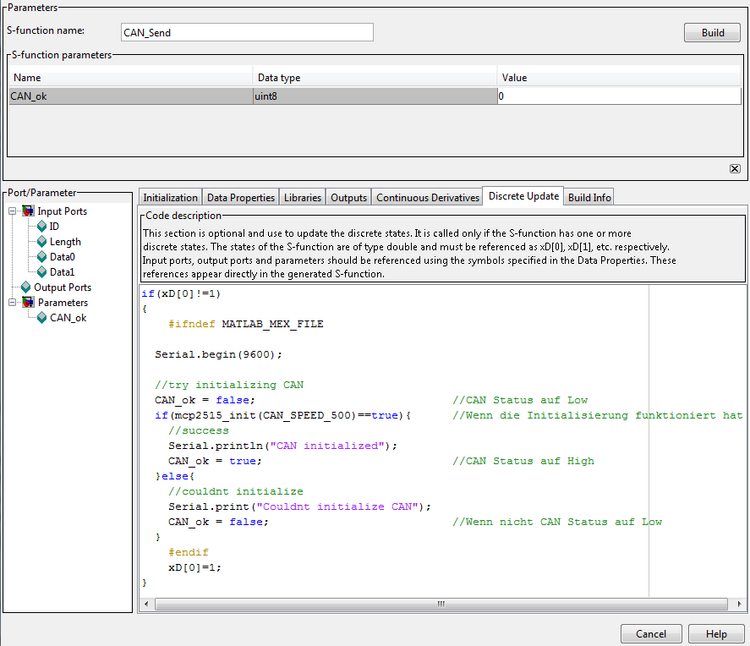Collapse the Input Ports tree node
The image size is (750, 646).
(12, 212)
